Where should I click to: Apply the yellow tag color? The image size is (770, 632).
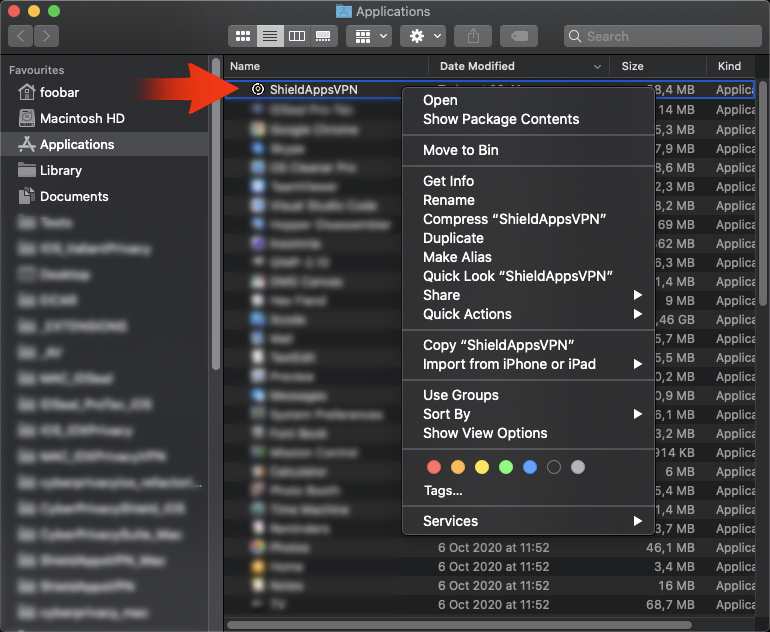pos(482,467)
